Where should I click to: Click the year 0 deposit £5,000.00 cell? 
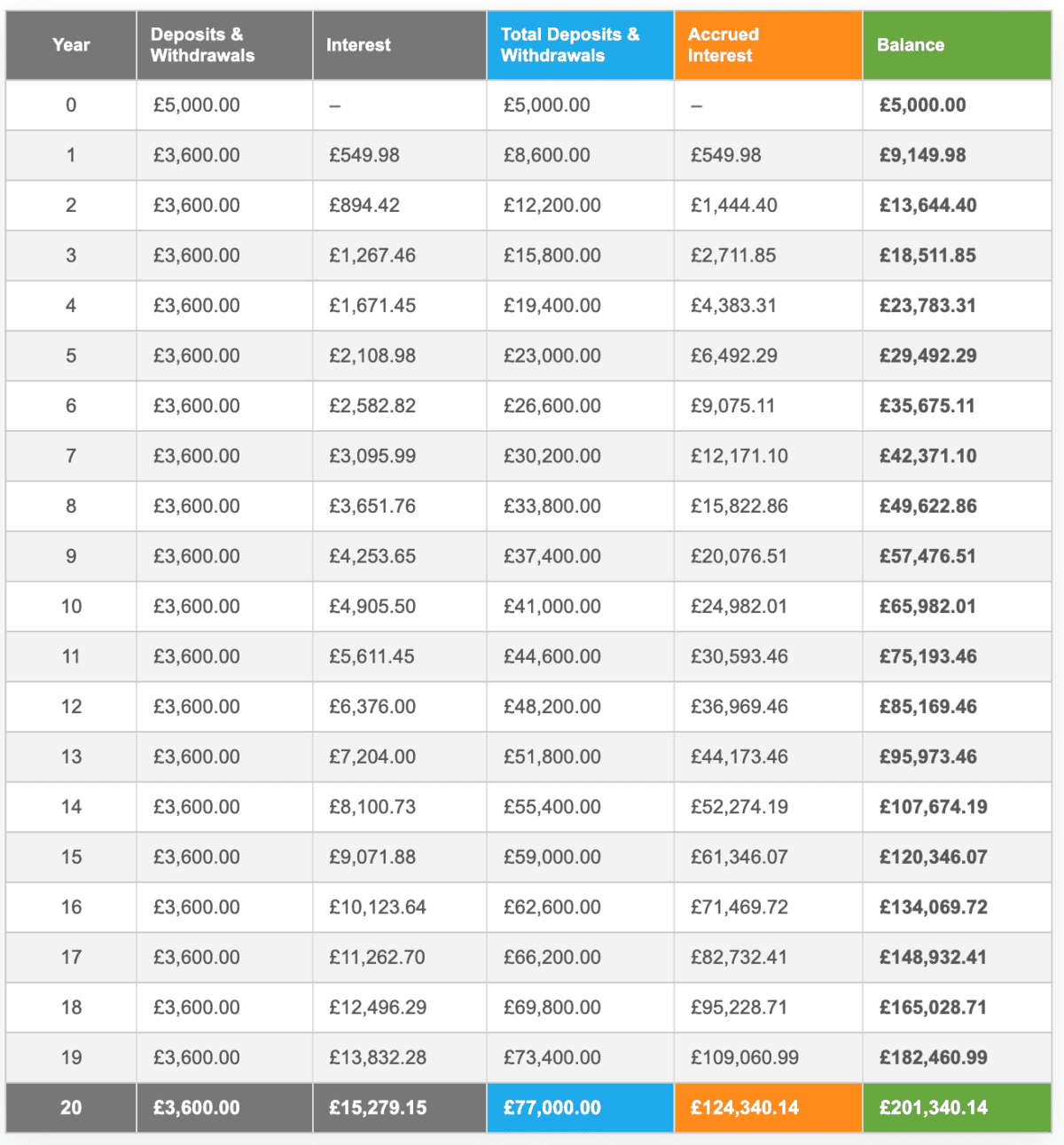coord(196,106)
